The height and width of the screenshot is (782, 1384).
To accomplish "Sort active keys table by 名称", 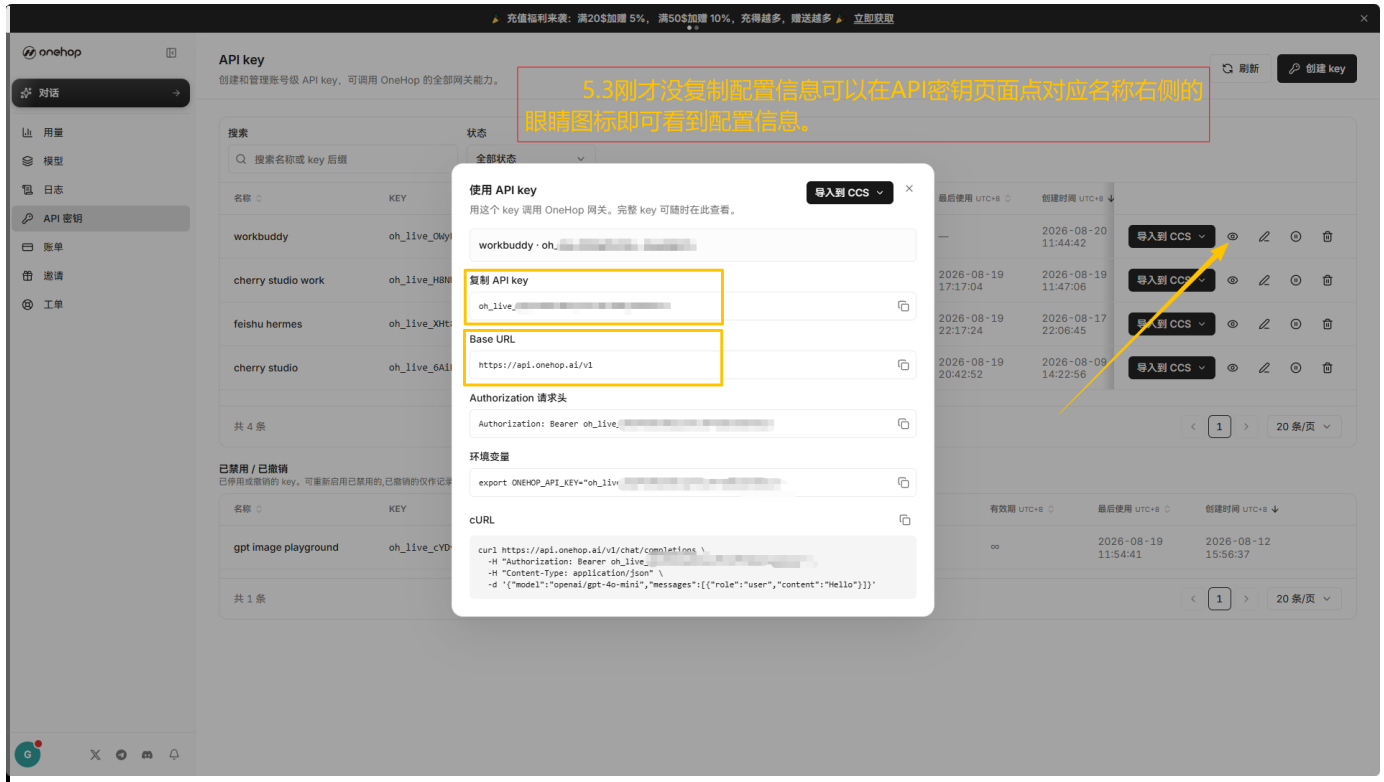I will [248, 198].
